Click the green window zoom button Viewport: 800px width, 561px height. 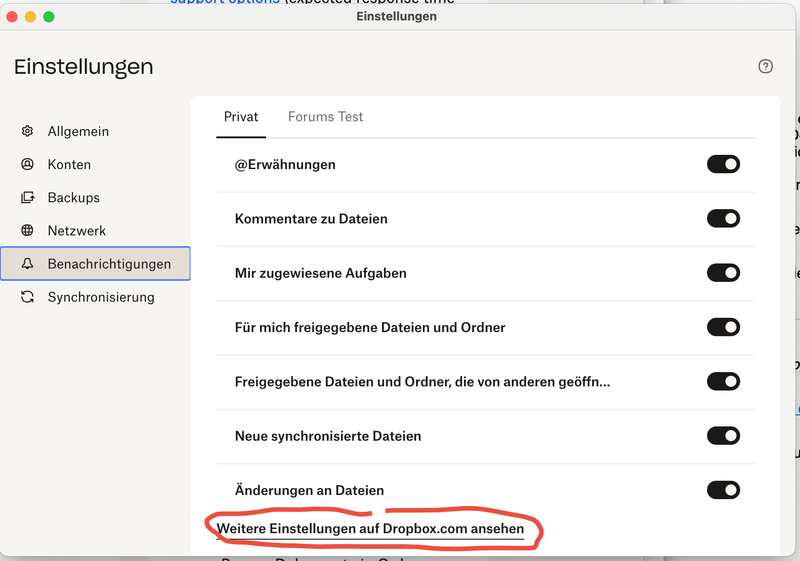(49, 17)
